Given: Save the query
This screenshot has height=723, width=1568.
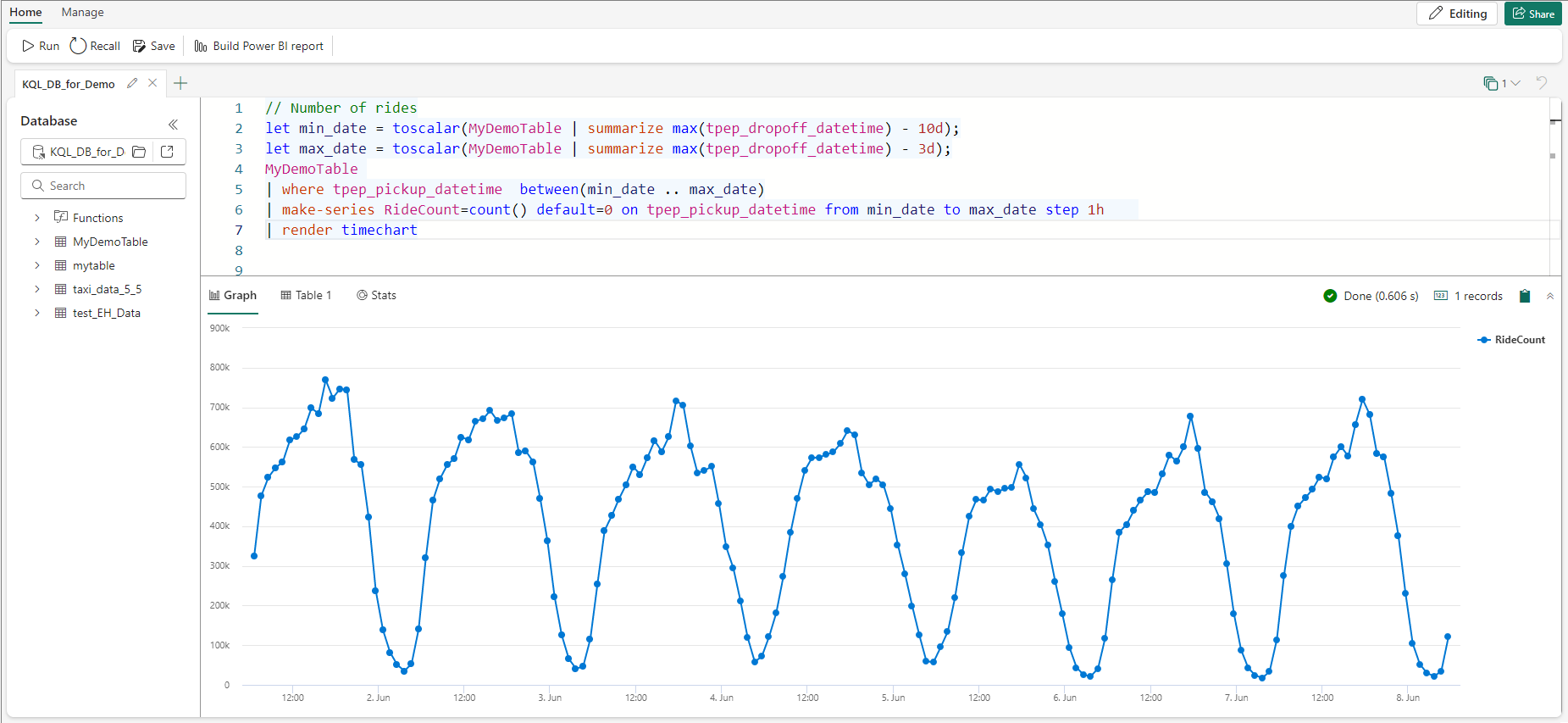Looking at the screenshot, I should (x=153, y=46).
